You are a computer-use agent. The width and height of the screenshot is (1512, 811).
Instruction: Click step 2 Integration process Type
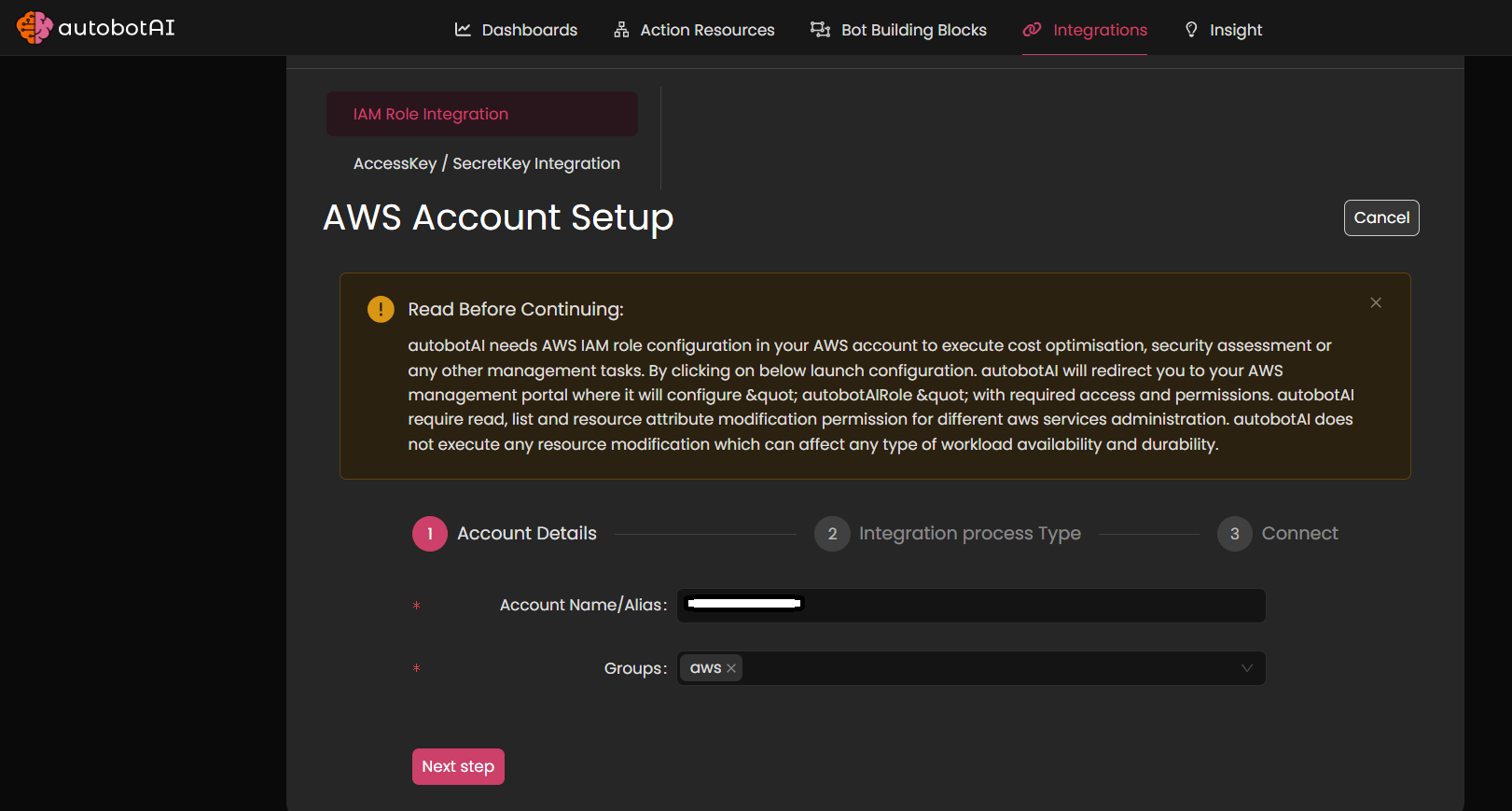[x=948, y=534]
